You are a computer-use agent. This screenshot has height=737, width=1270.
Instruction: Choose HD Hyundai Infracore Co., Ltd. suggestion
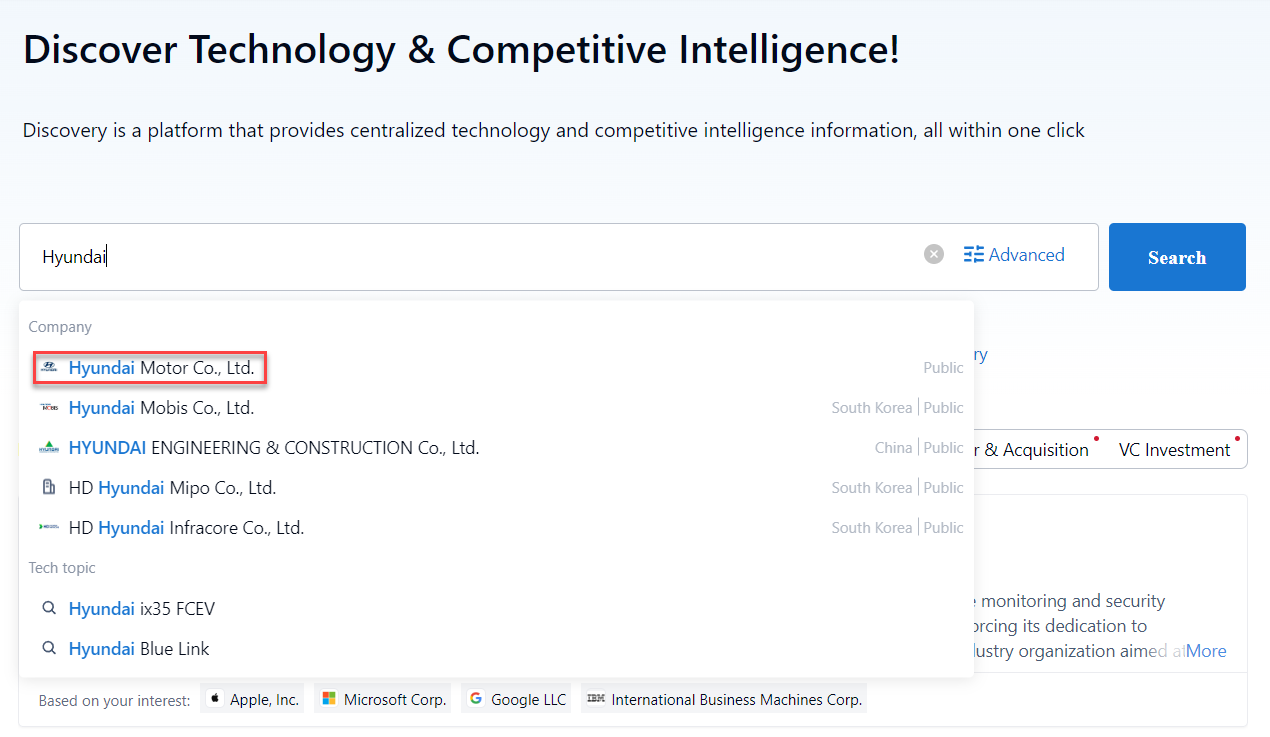pos(186,528)
